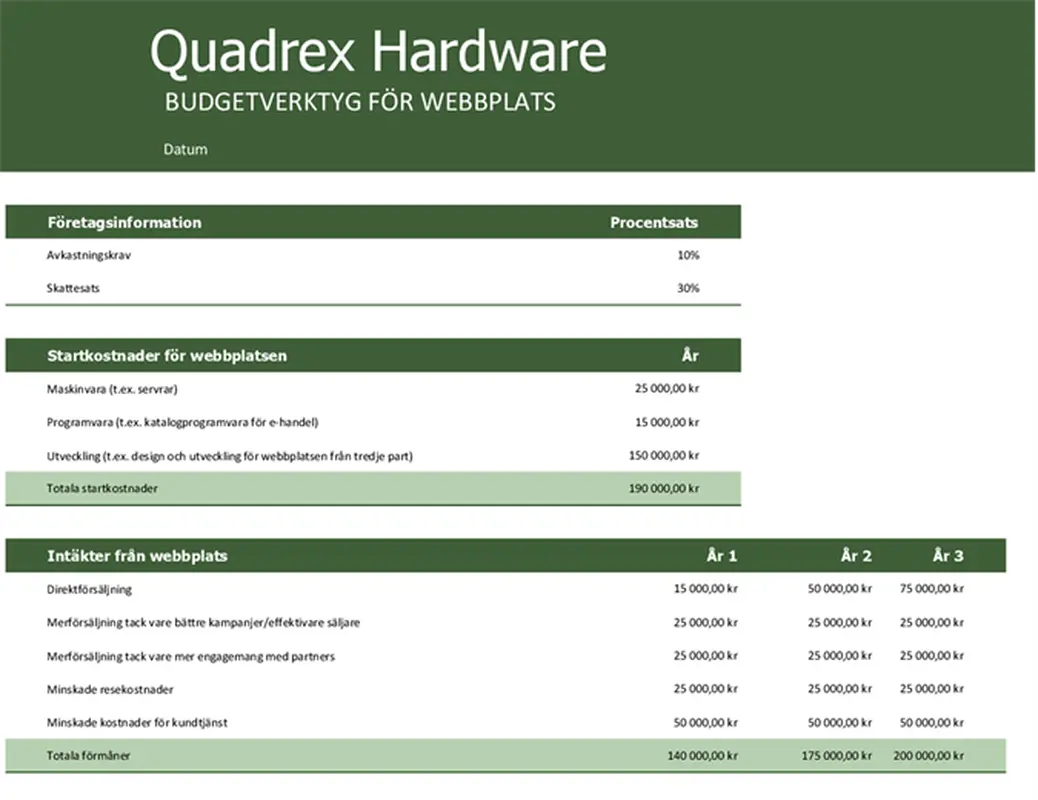This screenshot has height=800, width=1038.
Task: Select kundtjänst År 2 value 50 000,00 kr
Action: point(839,723)
